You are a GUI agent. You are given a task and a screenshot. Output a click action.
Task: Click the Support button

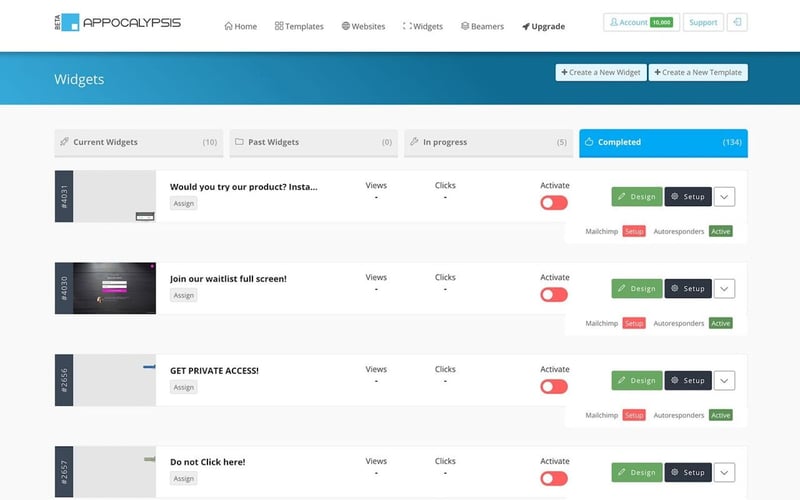pyautogui.click(x=703, y=22)
